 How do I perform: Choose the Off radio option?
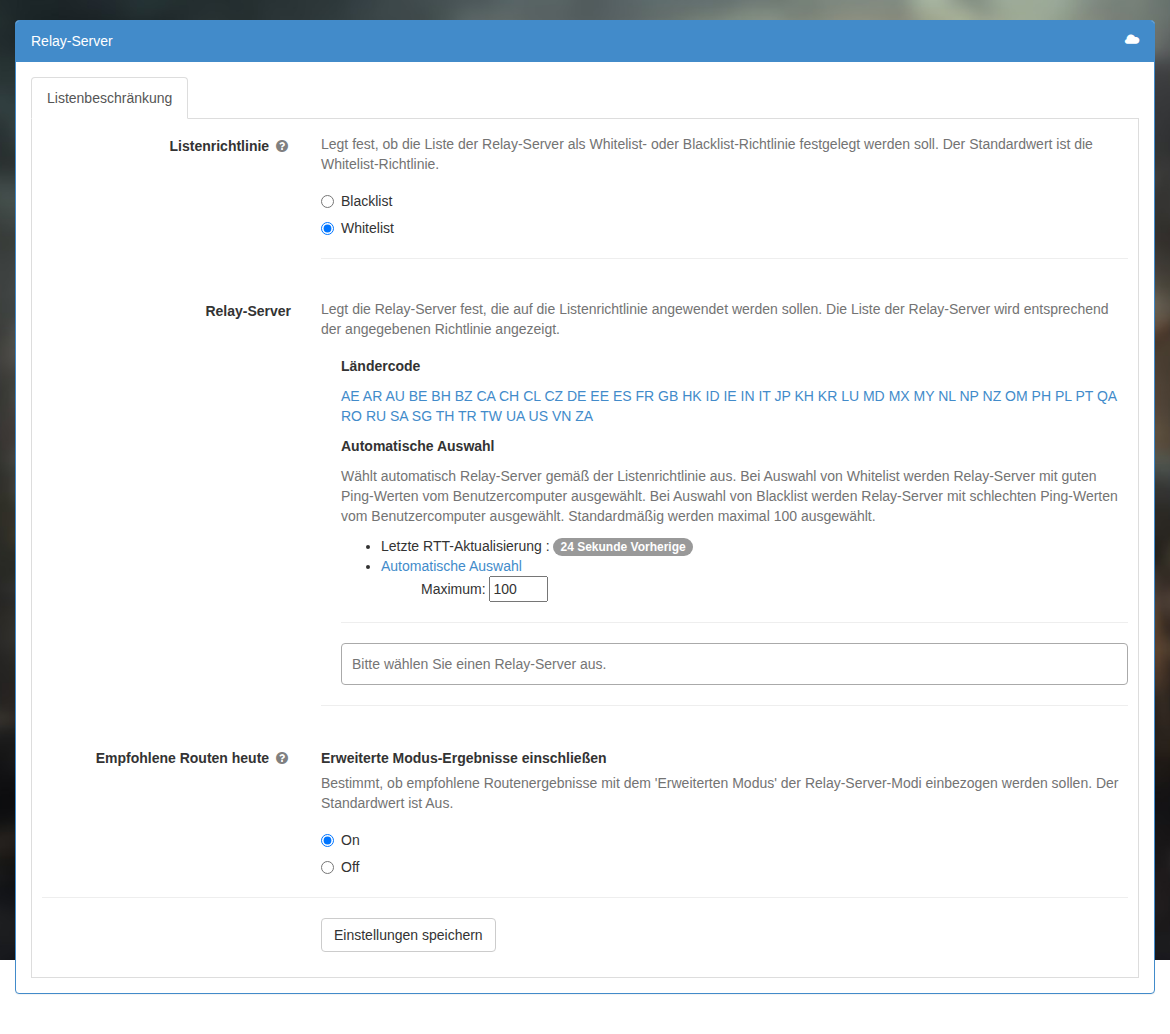328,868
